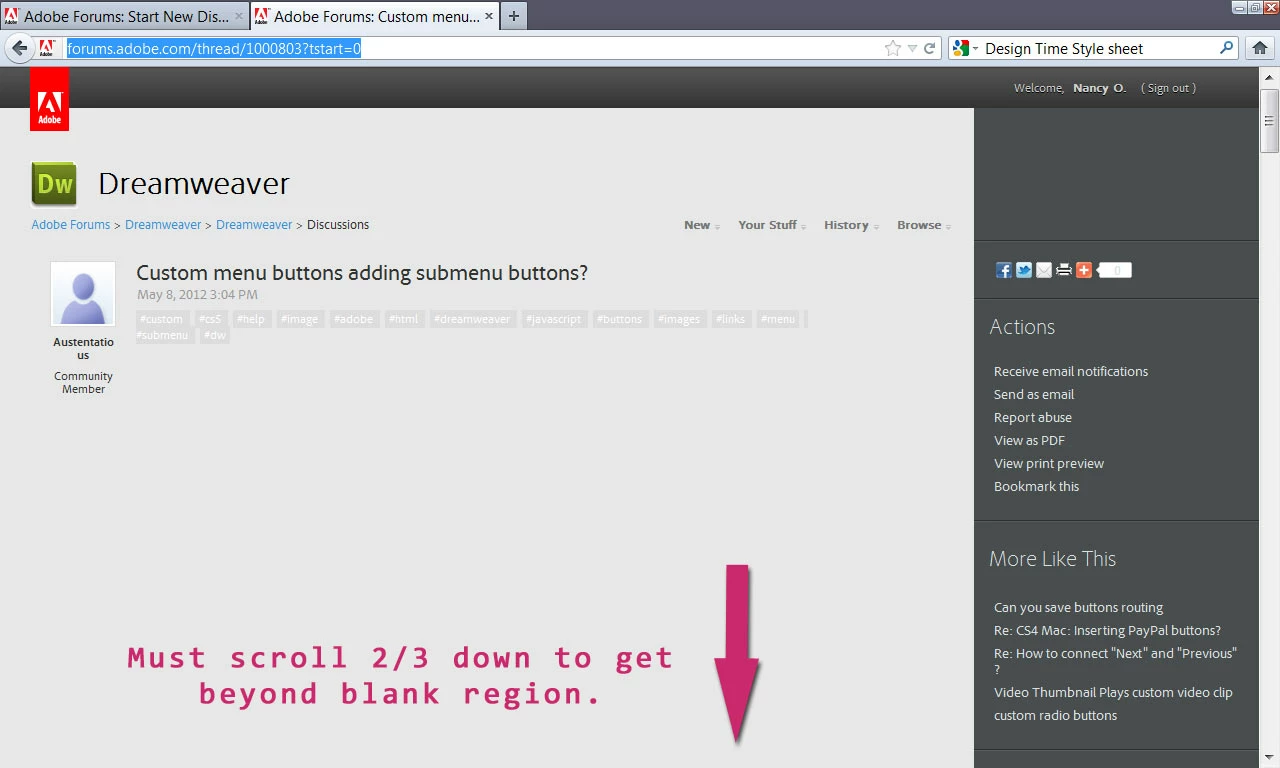Click site identity icon in address bar
The image size is (1280, 768).
pos(47,48)
